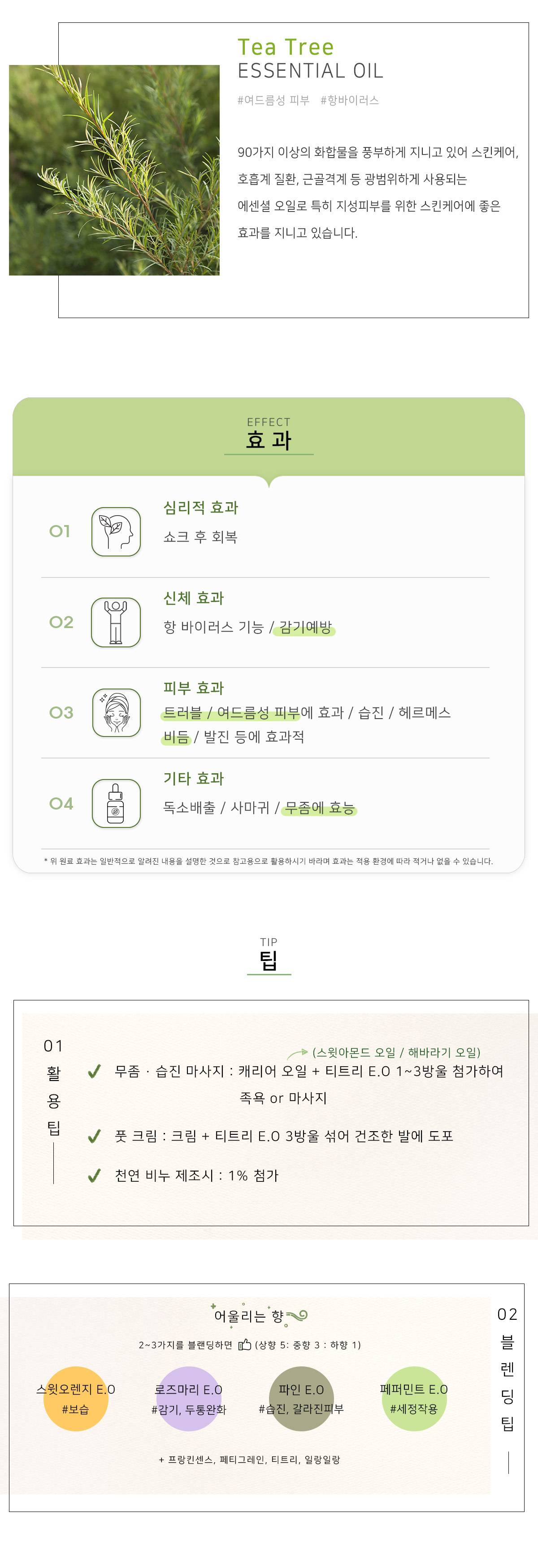Click the highlighted 감기예방 text
Viewport: 538px width, 1568px height.
coord(305,628)
